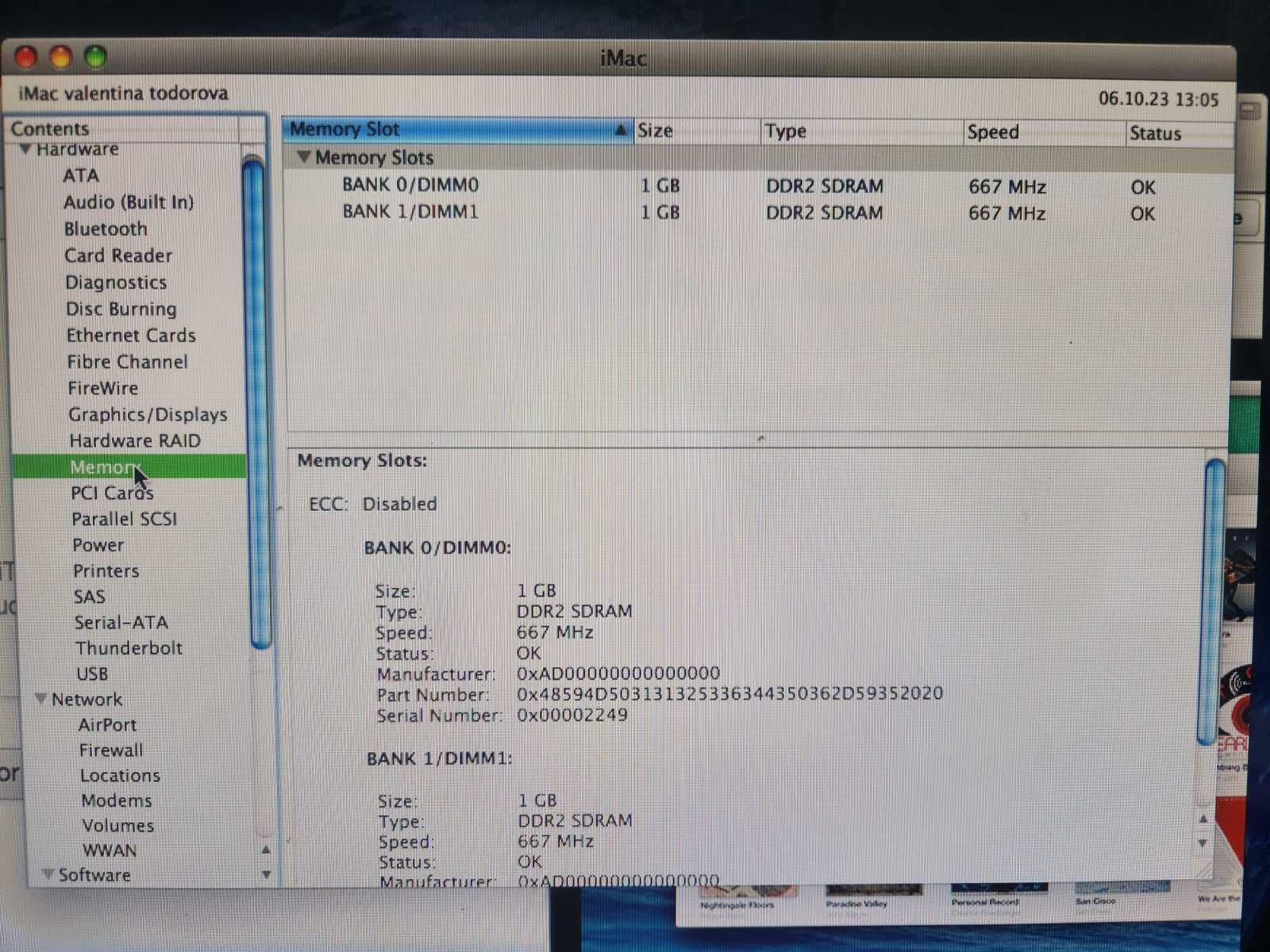Click Serial Number 0x00002249 value
The image size is (1270, 952).
[x=572, y=715]
